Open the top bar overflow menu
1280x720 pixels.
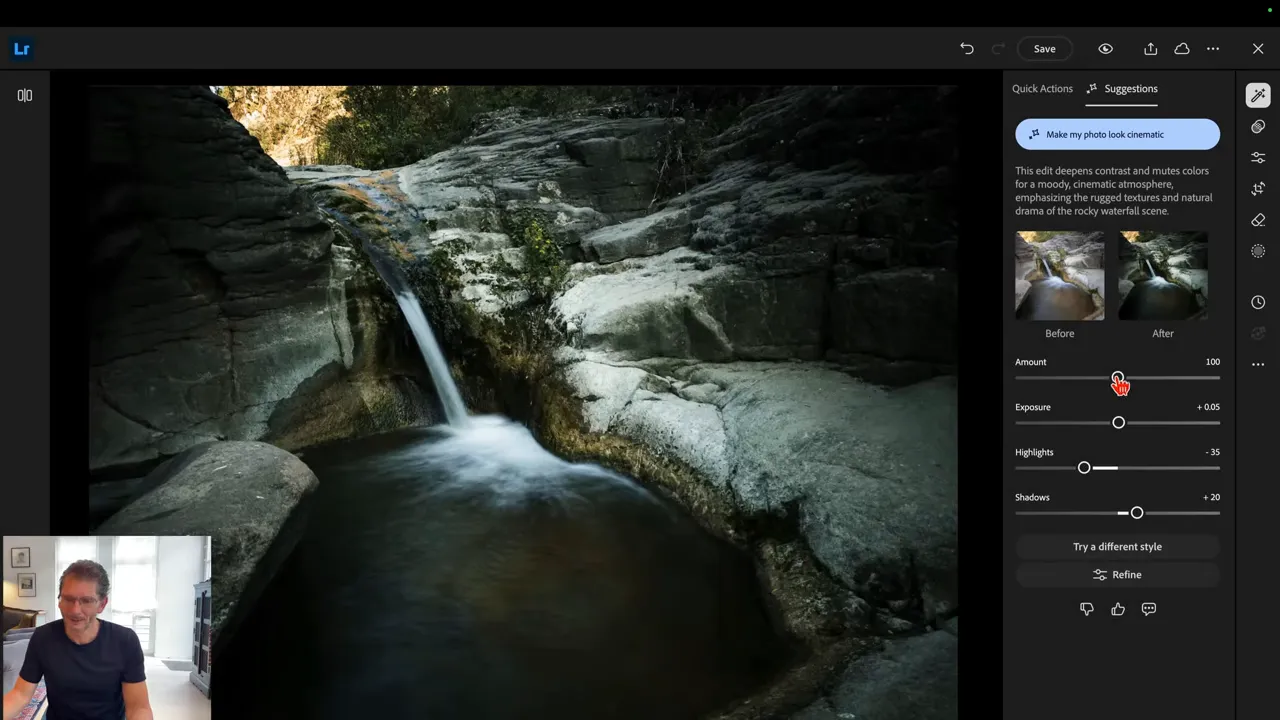click(1213, 48)
